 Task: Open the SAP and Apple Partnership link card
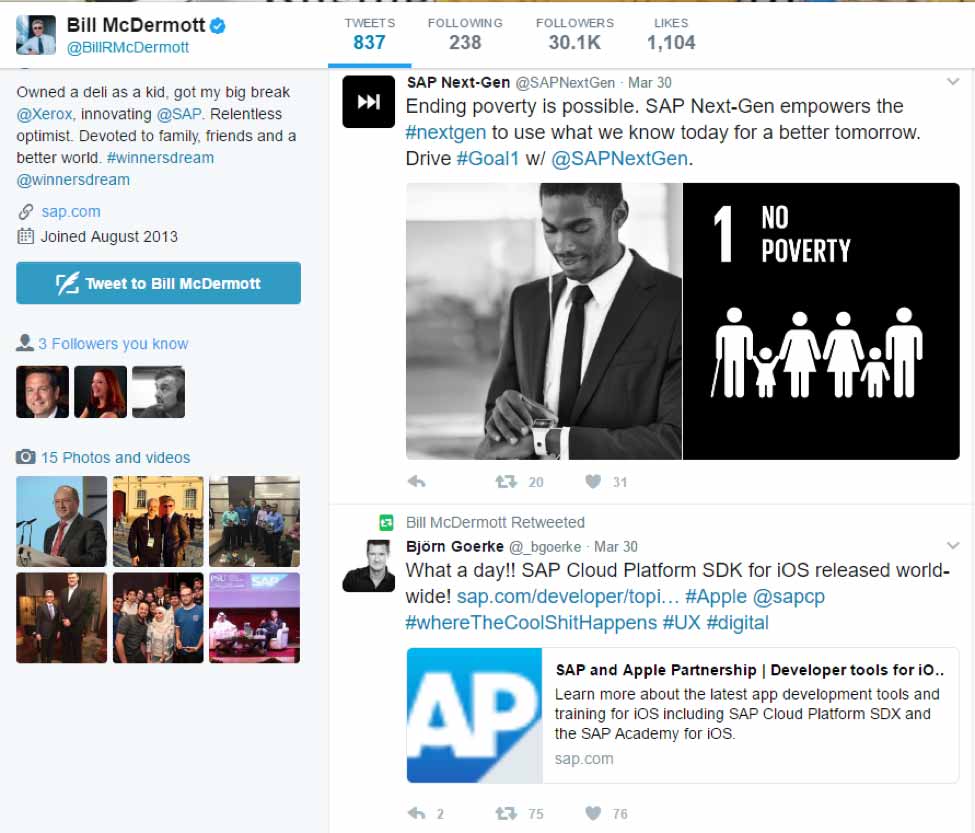pyautogui.click(x=683, y=716)
